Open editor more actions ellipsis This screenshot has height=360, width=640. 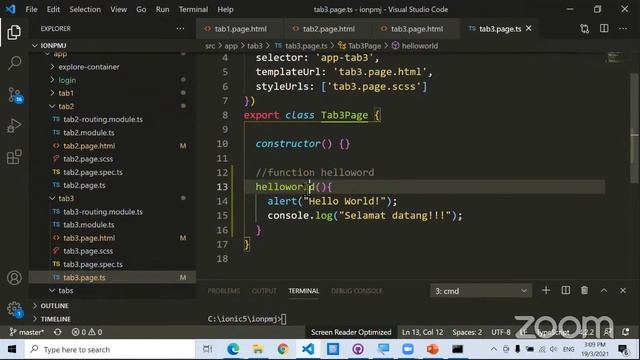pos(623,29)
